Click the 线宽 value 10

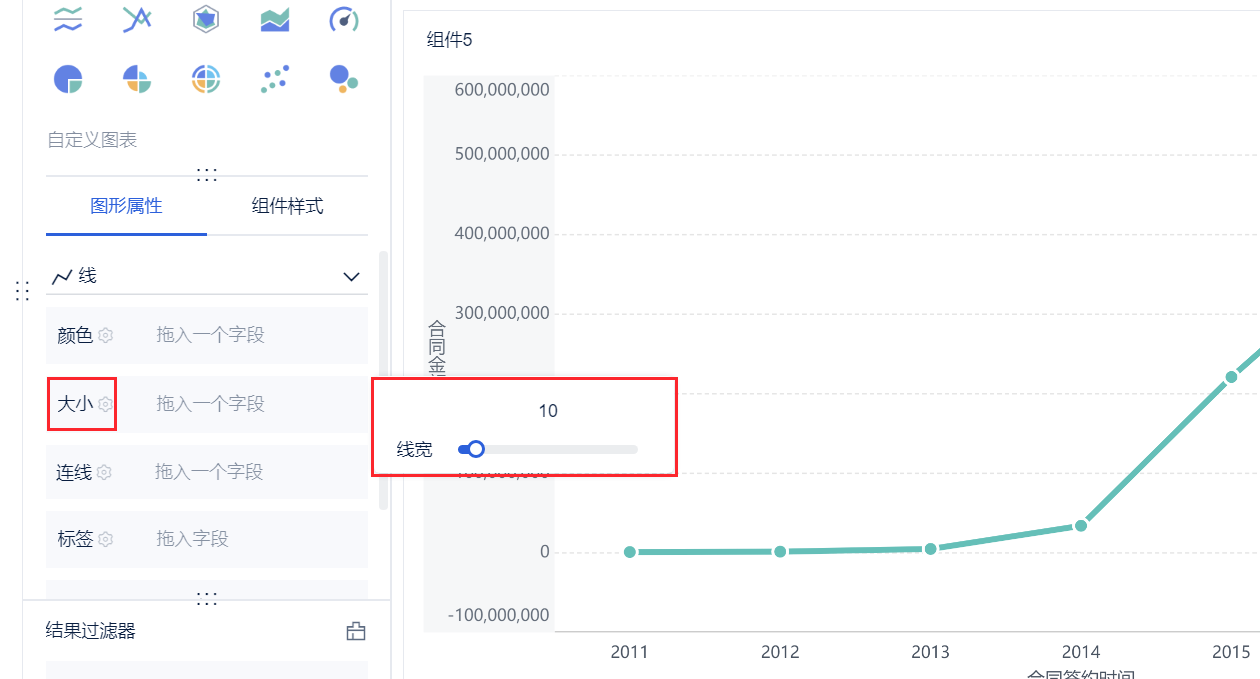tap(547, 411)
